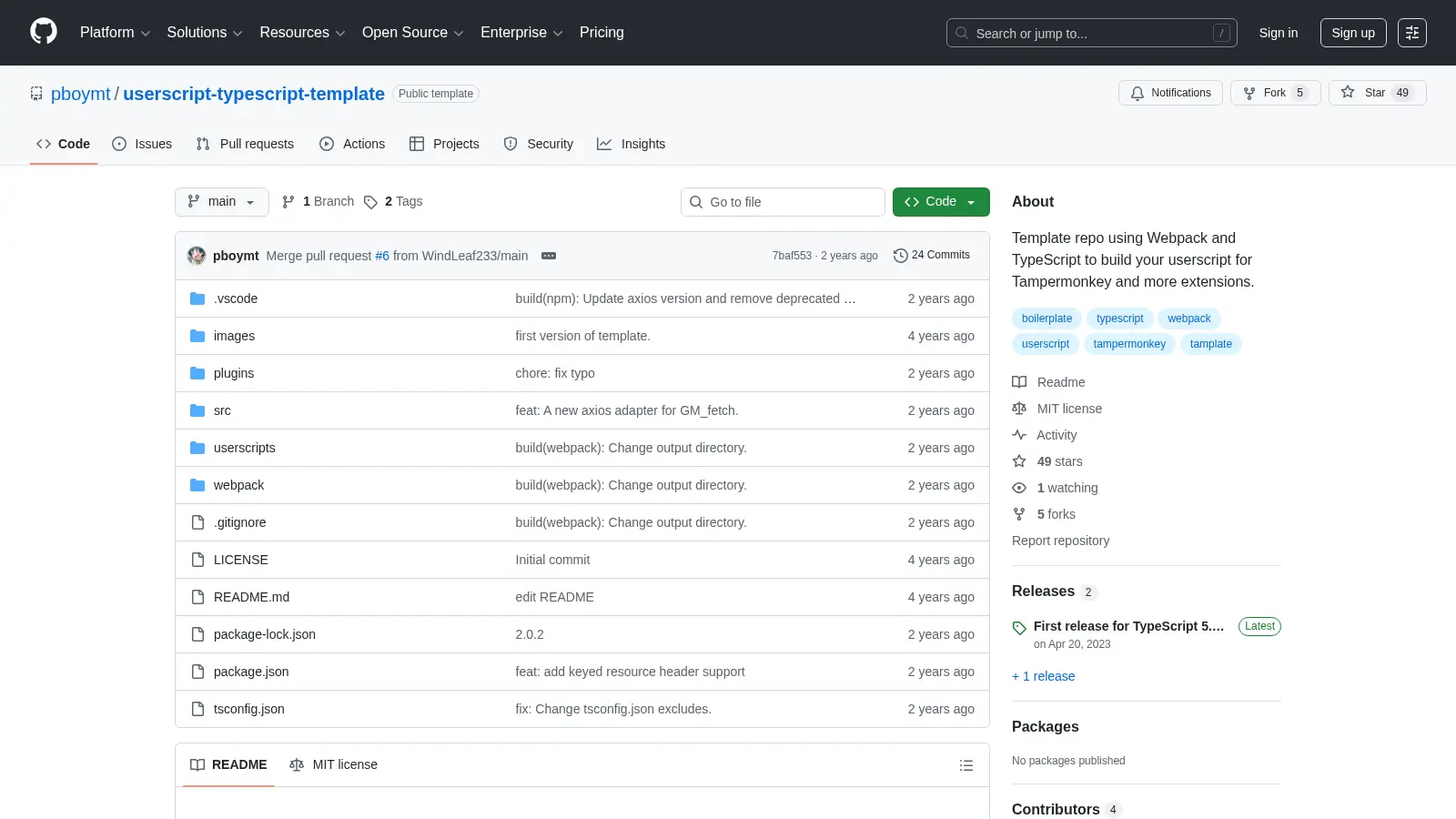The image size is (1456, 819).
Task: Open the green Code dropdown button
Action: coord(941,202)
